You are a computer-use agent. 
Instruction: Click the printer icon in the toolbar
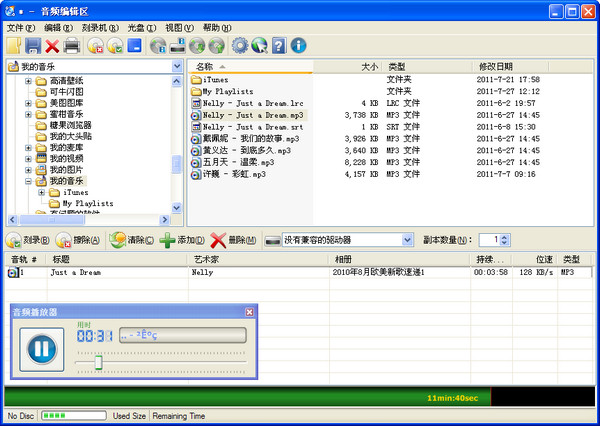pyautogui.click(x=72, y=46)
